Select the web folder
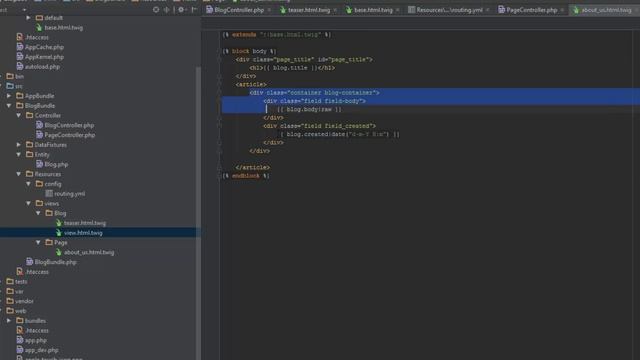 (20, 311)
